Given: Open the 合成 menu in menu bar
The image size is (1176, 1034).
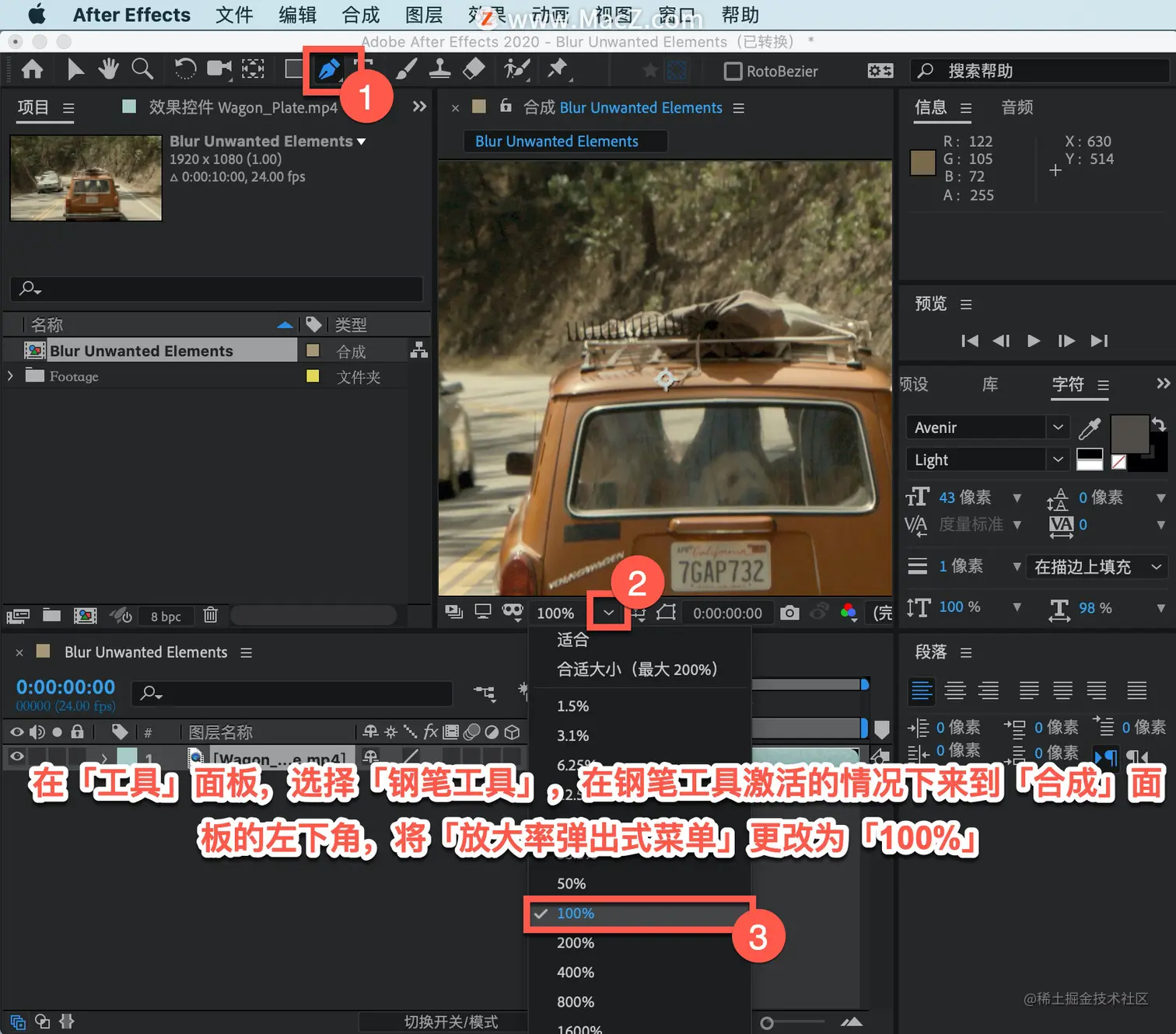Looking at the screenshot, I should pyautogui.click(x=361, y=15).
